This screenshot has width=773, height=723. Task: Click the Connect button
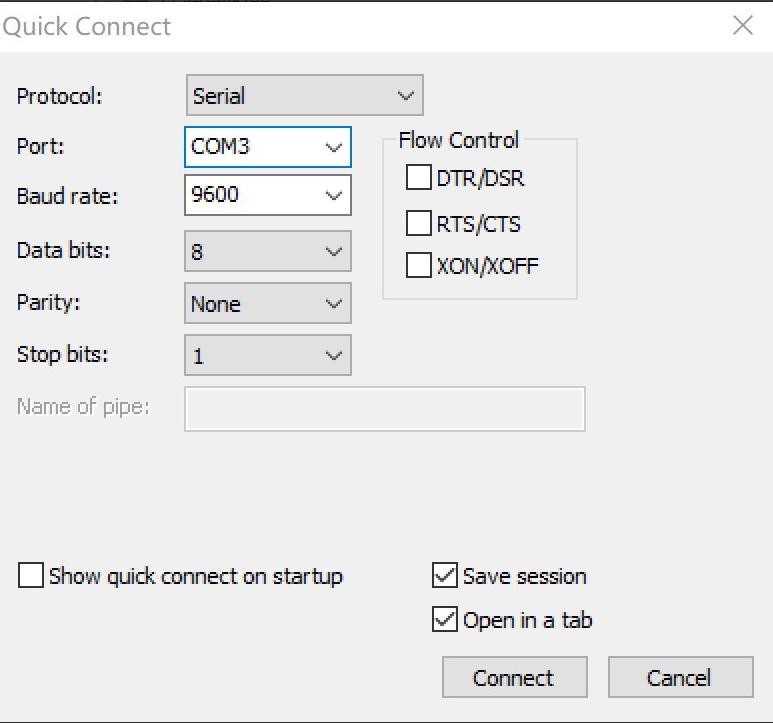click(x=513, y=678)
